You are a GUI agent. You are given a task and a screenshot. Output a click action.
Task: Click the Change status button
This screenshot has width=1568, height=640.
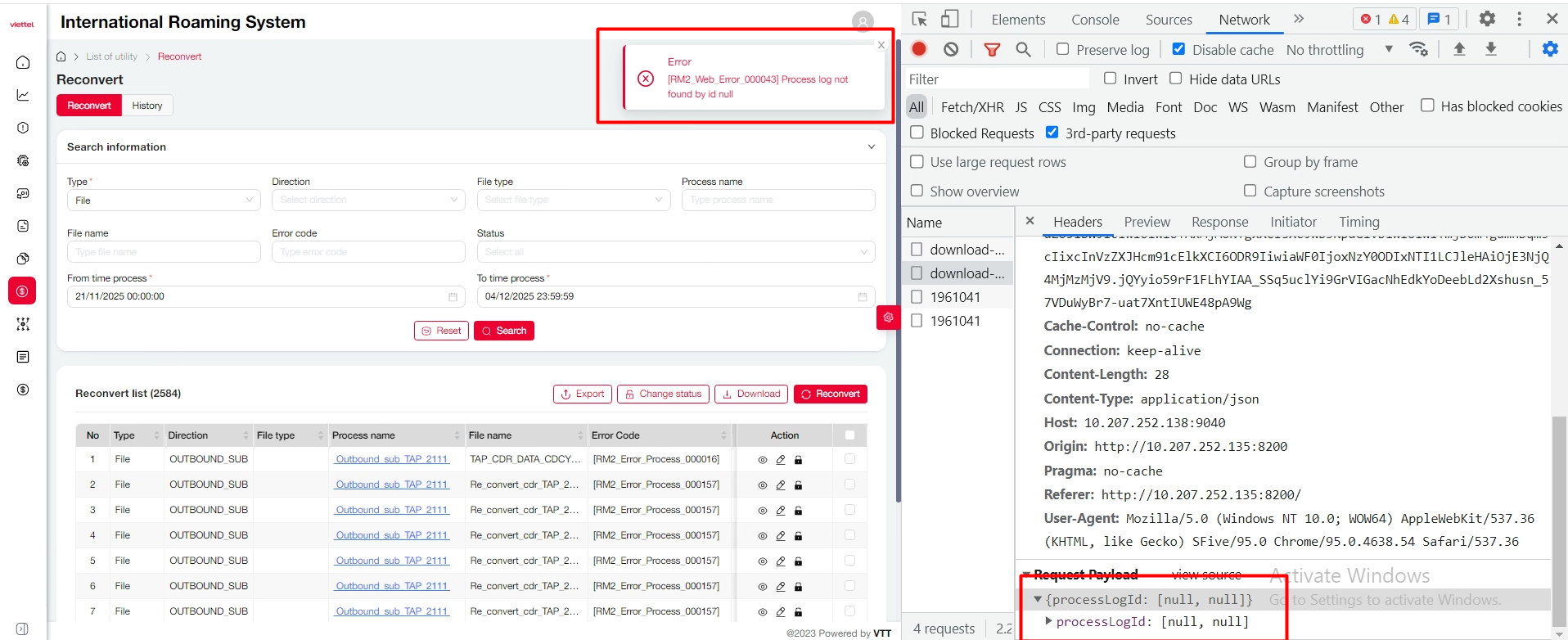point(663,394)
